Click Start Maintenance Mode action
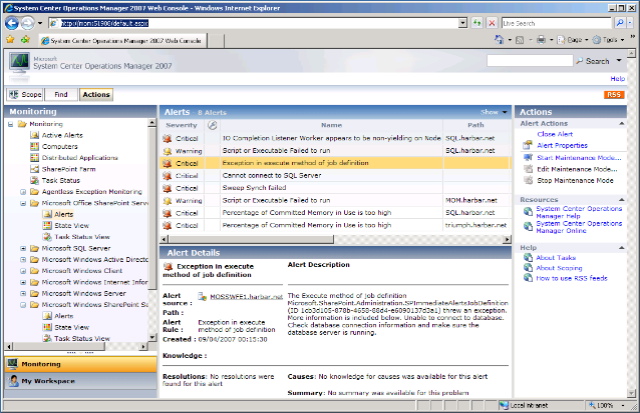Image resolution: width=640 pixels, height=413 pixels. [579, 158]
